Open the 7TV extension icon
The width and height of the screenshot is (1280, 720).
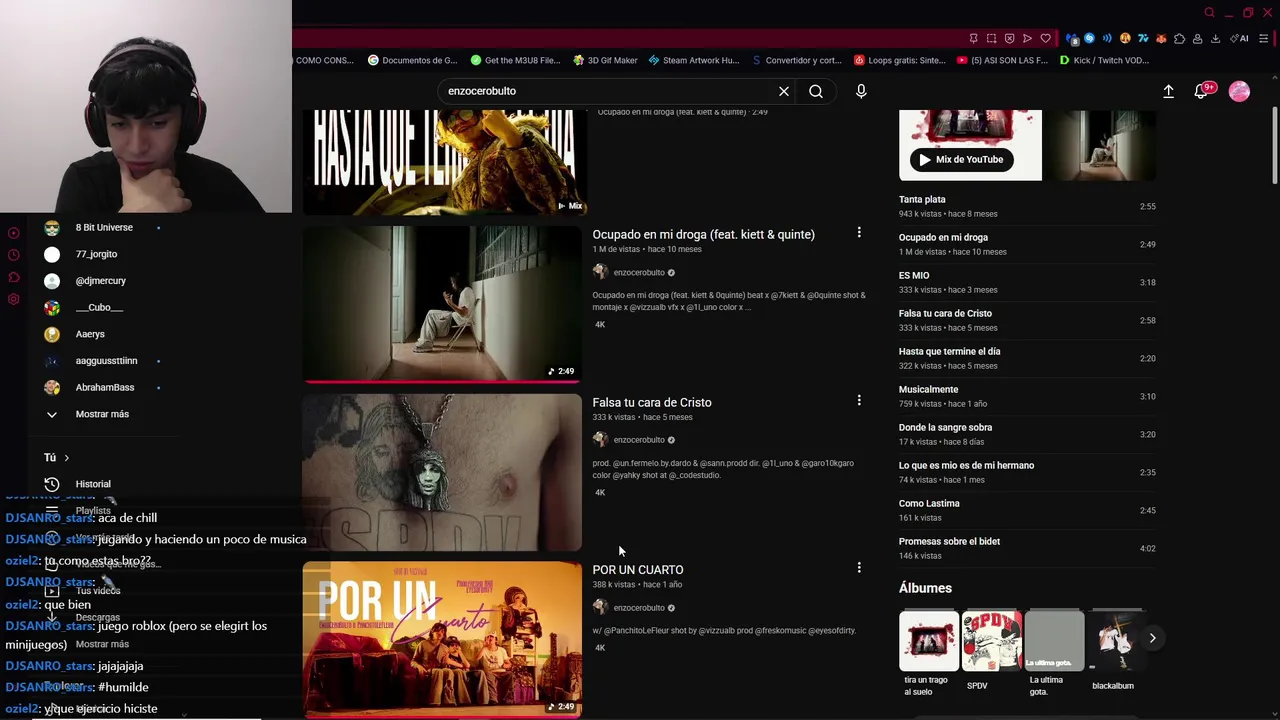[x=1143, y=39]
